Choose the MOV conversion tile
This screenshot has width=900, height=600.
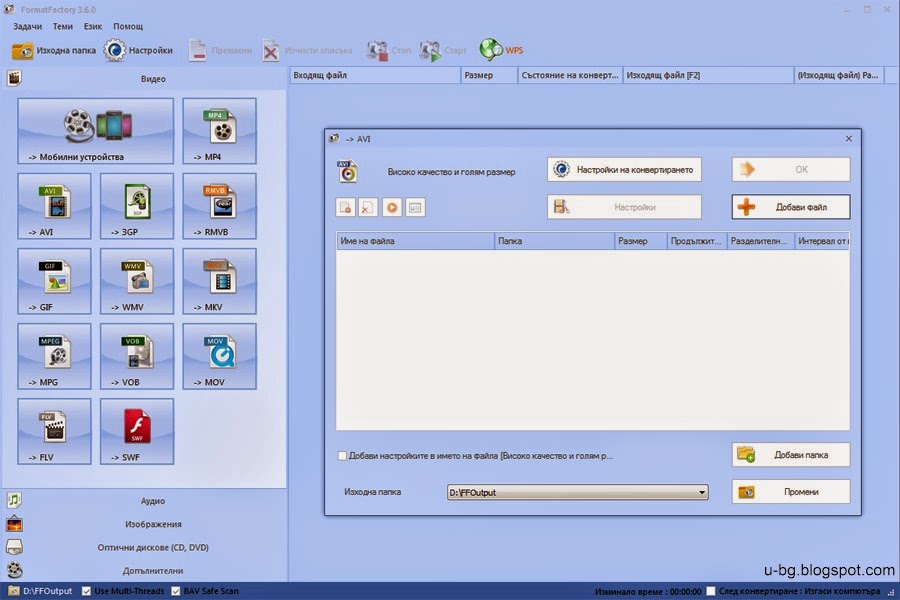point(219,357)
